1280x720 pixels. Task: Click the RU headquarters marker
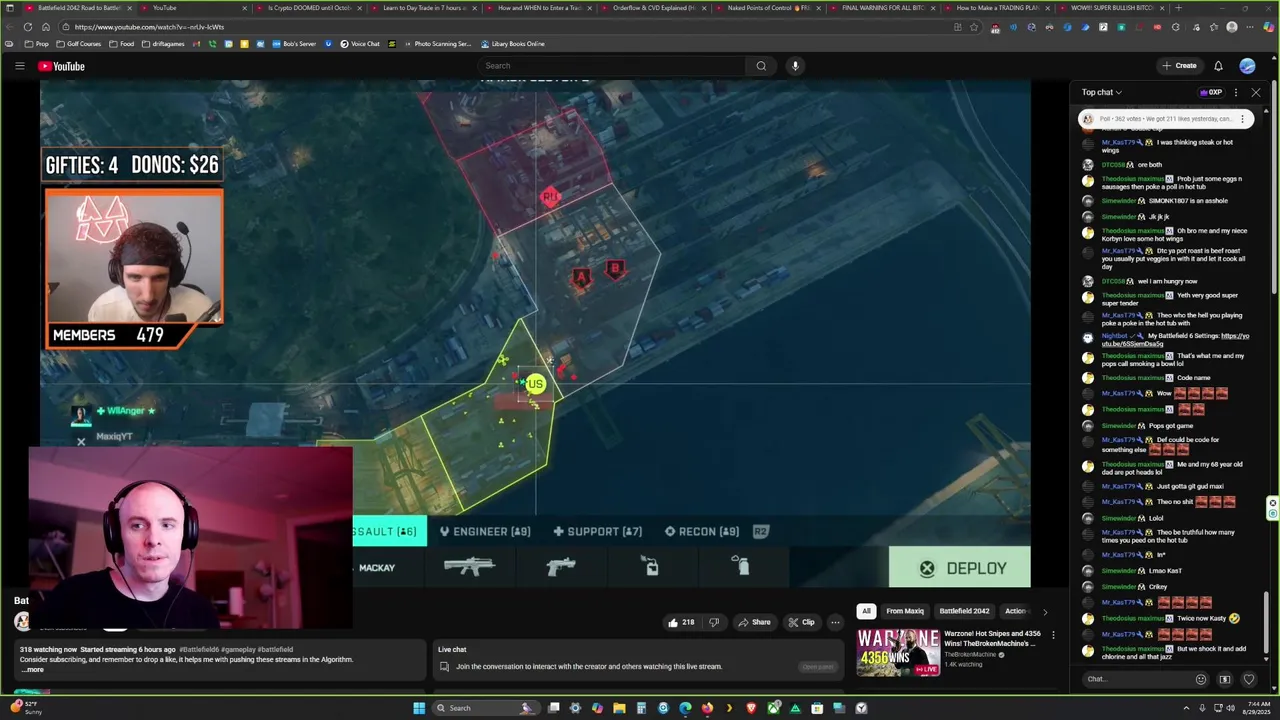tap(549, 197)
